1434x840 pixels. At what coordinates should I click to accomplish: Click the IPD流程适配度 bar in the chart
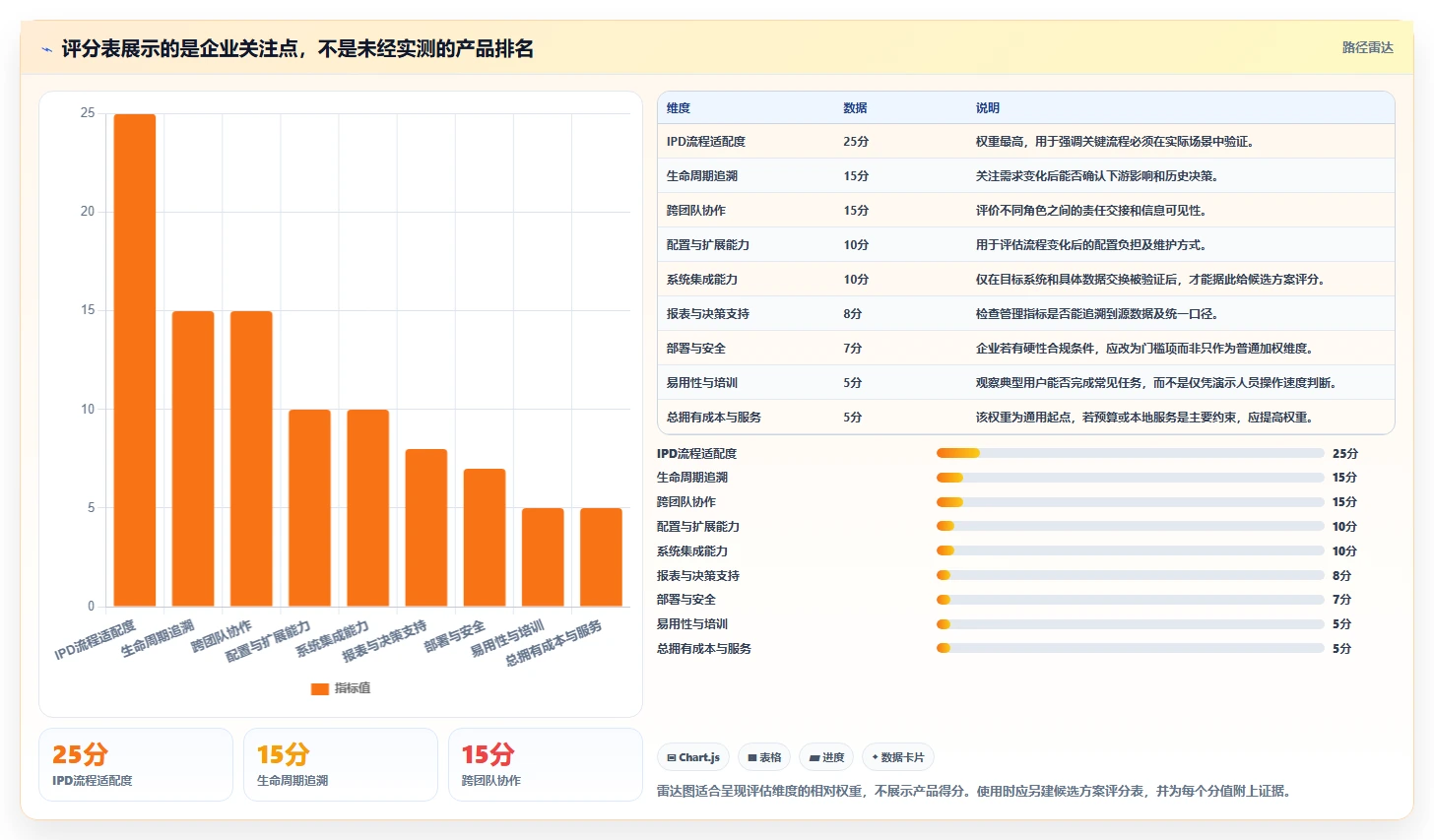tap(135, 360)
